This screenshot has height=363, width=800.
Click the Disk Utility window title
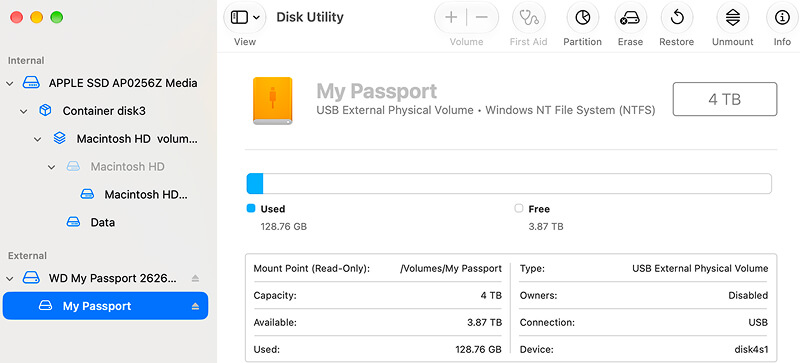pyautogui.click(x=310, y=17)
